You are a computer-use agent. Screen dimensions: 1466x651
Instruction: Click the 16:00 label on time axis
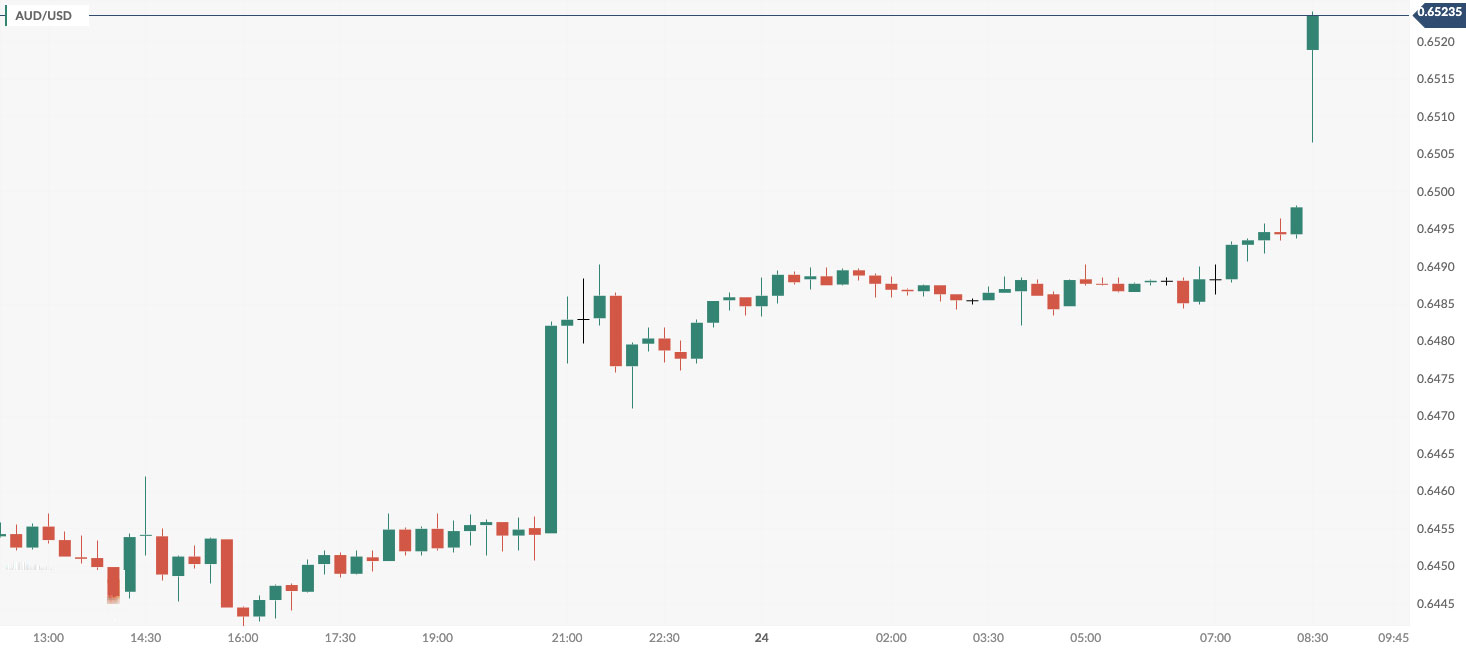[x=243, y=638]
